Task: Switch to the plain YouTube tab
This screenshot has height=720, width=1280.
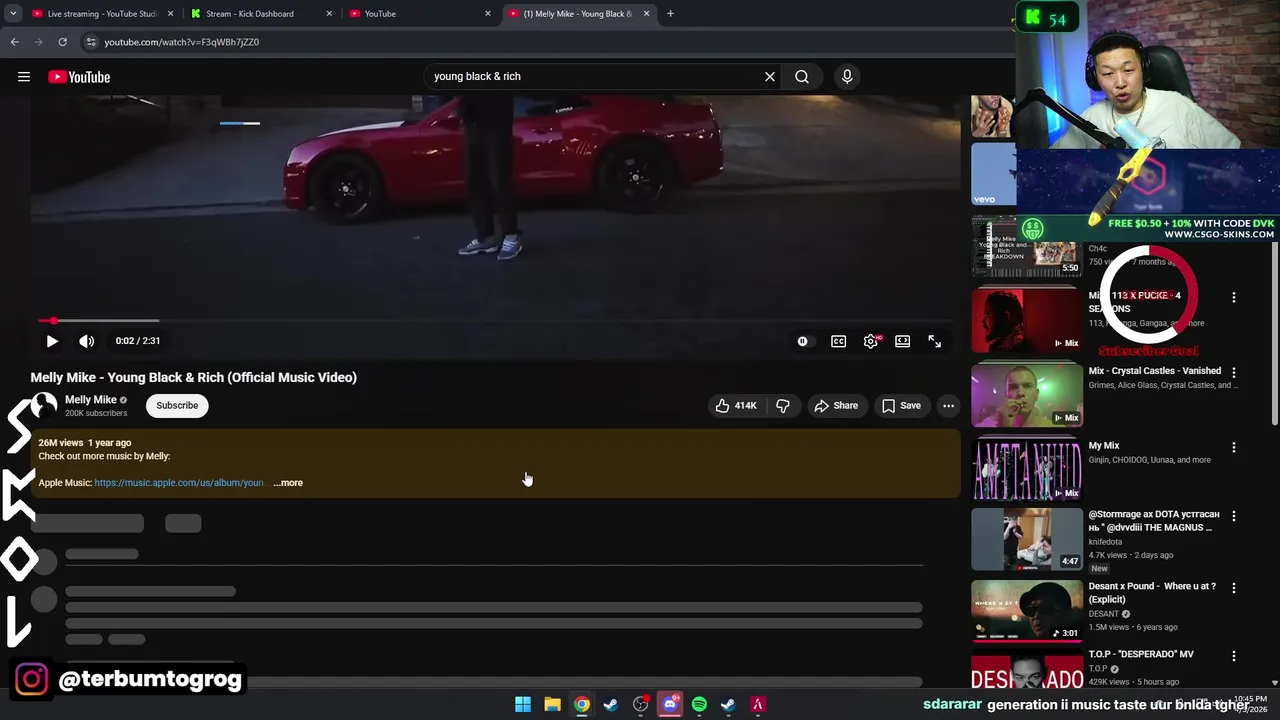Action: click(415, 14)
